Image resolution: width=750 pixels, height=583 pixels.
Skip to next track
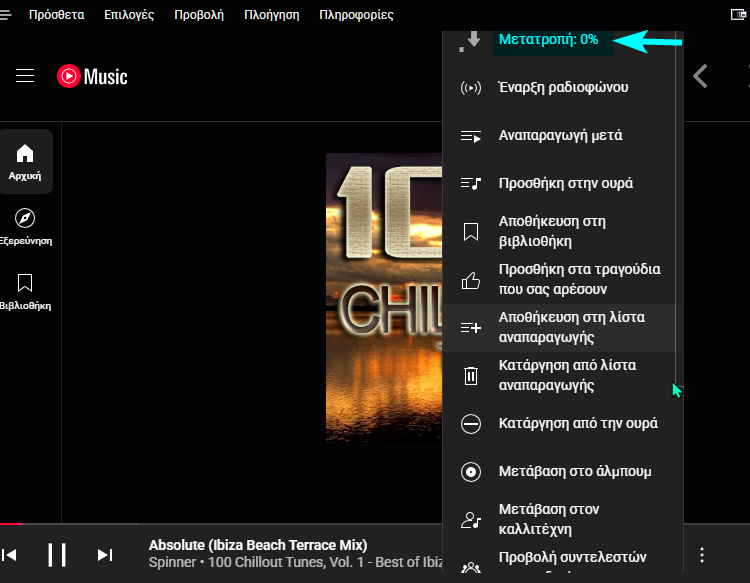[x=105, y=555]
